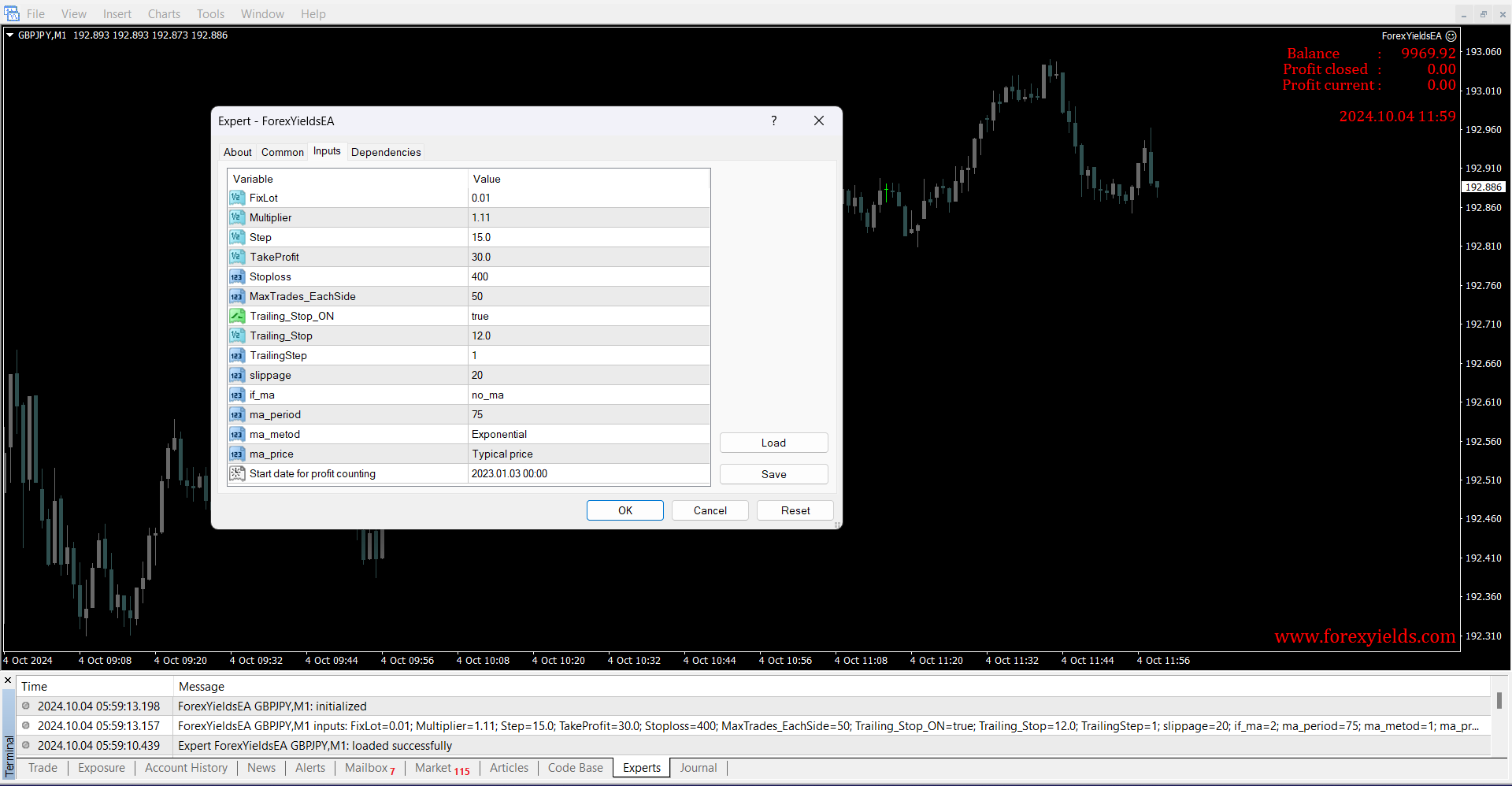Open the Charts menu
Image resolution: width=1512 pixels, height=786 pixels.
164,14
